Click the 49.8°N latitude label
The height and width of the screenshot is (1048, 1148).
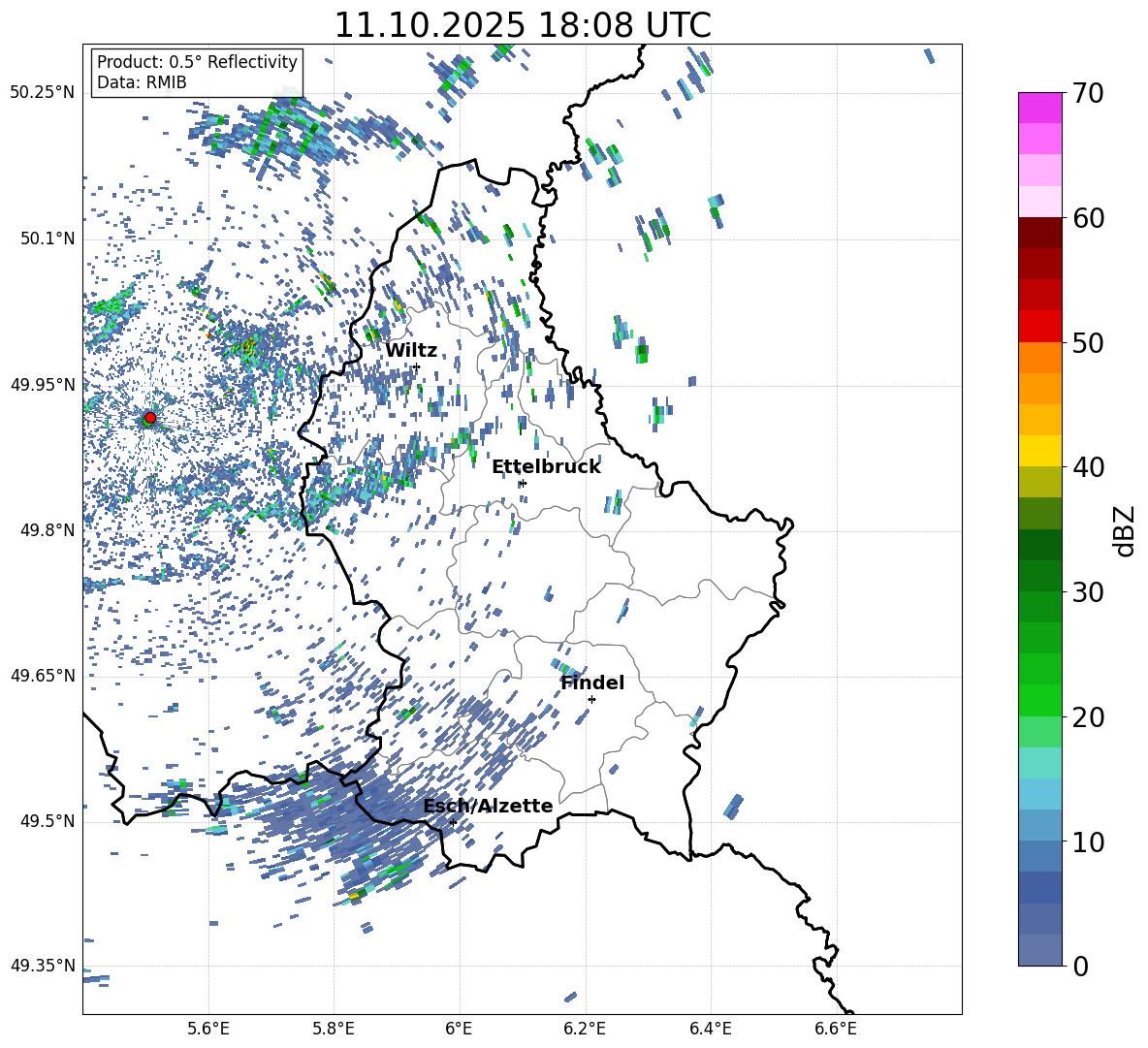click(x=47, y=530)
